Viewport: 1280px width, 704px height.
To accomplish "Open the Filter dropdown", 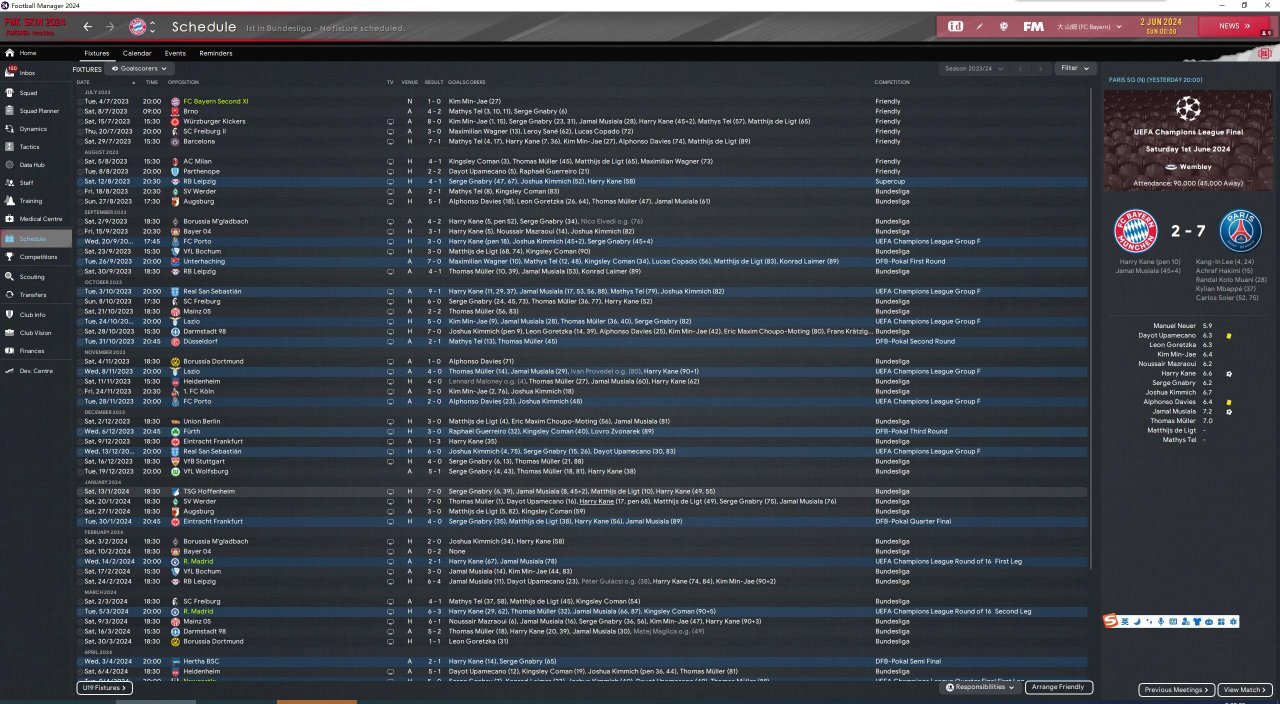I will [x=1074, y=68].
